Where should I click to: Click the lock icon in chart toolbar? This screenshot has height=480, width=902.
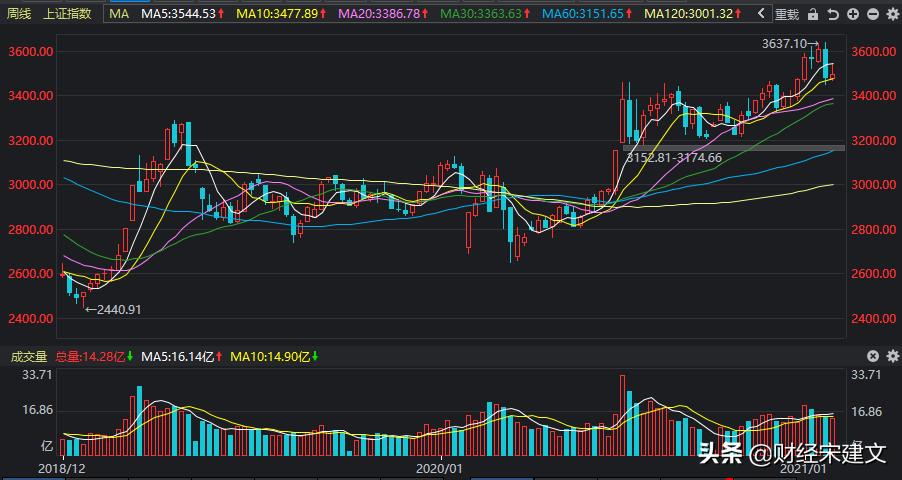[813, 14]
